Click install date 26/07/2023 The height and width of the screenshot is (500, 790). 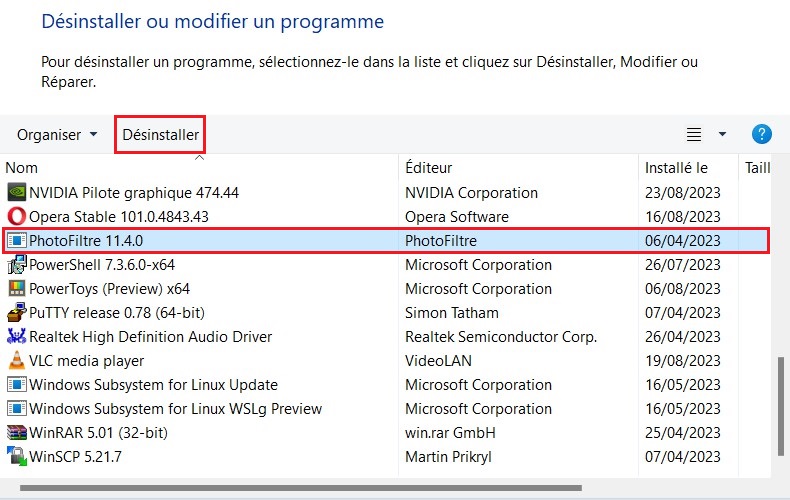coord(683,265)
